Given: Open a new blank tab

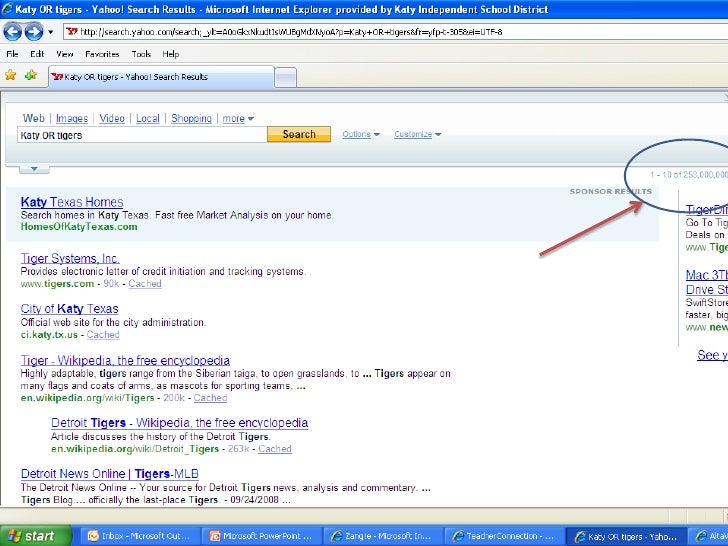Looking at the screenshot, I should (286, 78).
